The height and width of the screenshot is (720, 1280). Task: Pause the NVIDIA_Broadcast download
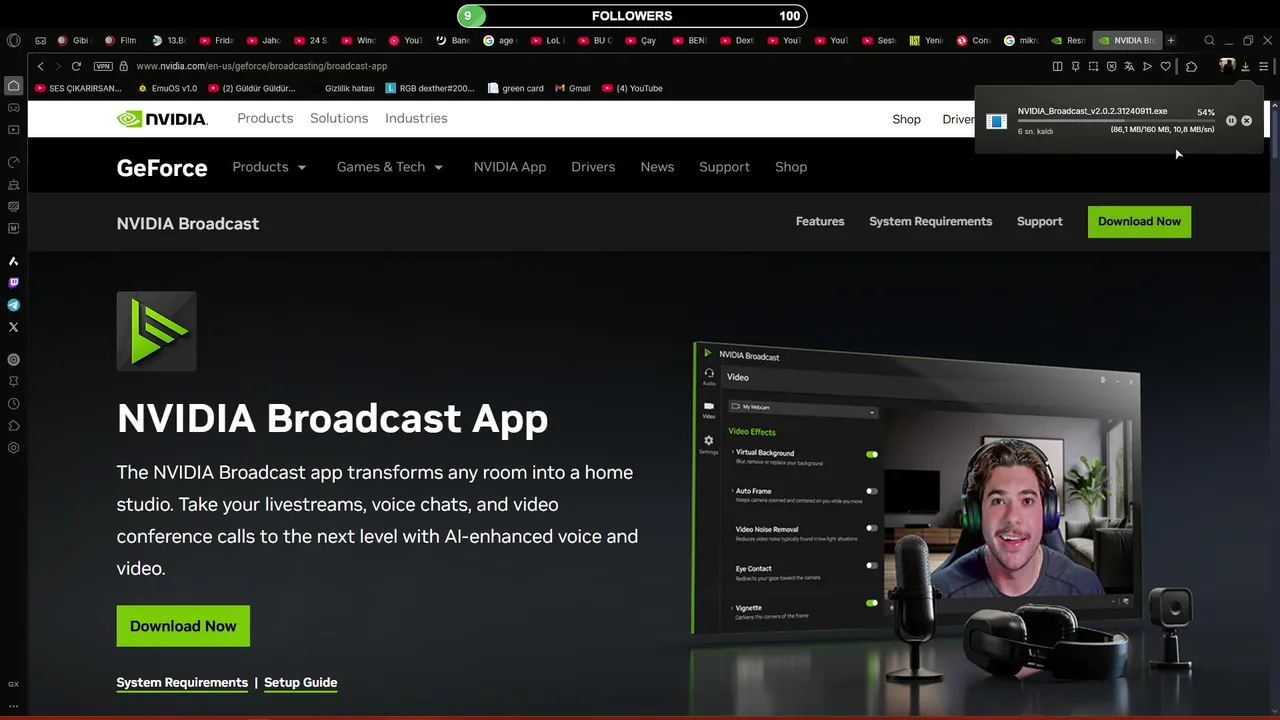(x=1231, y=120)
